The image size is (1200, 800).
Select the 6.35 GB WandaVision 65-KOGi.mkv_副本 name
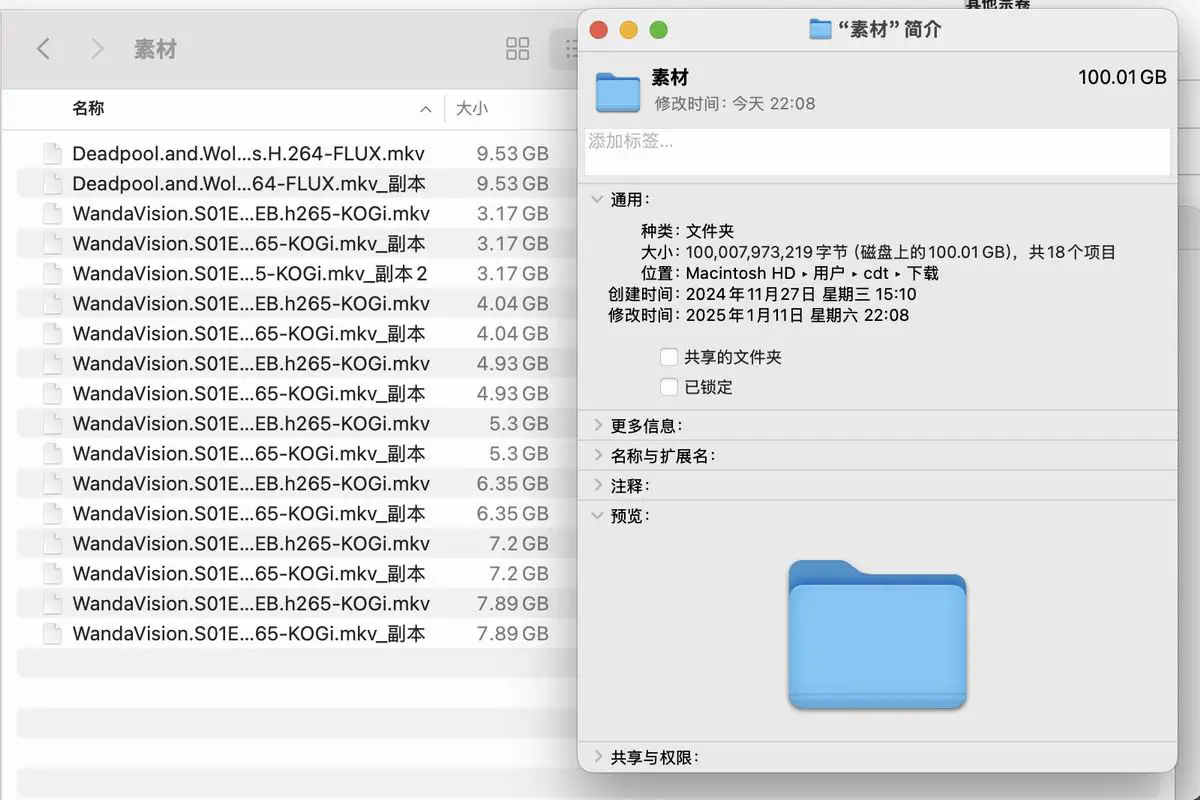249,514
